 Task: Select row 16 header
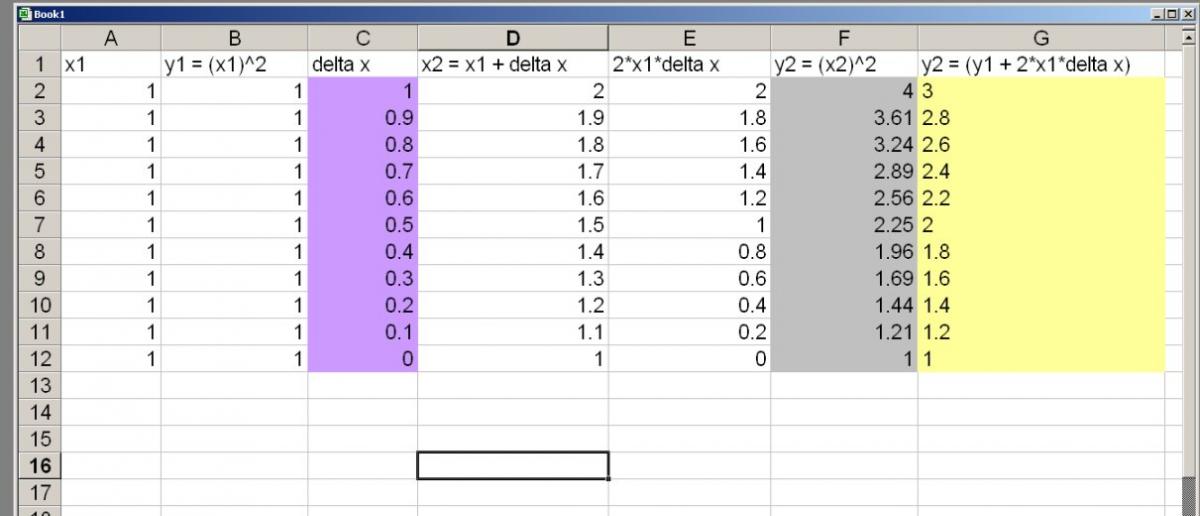(x=39, y=466)
